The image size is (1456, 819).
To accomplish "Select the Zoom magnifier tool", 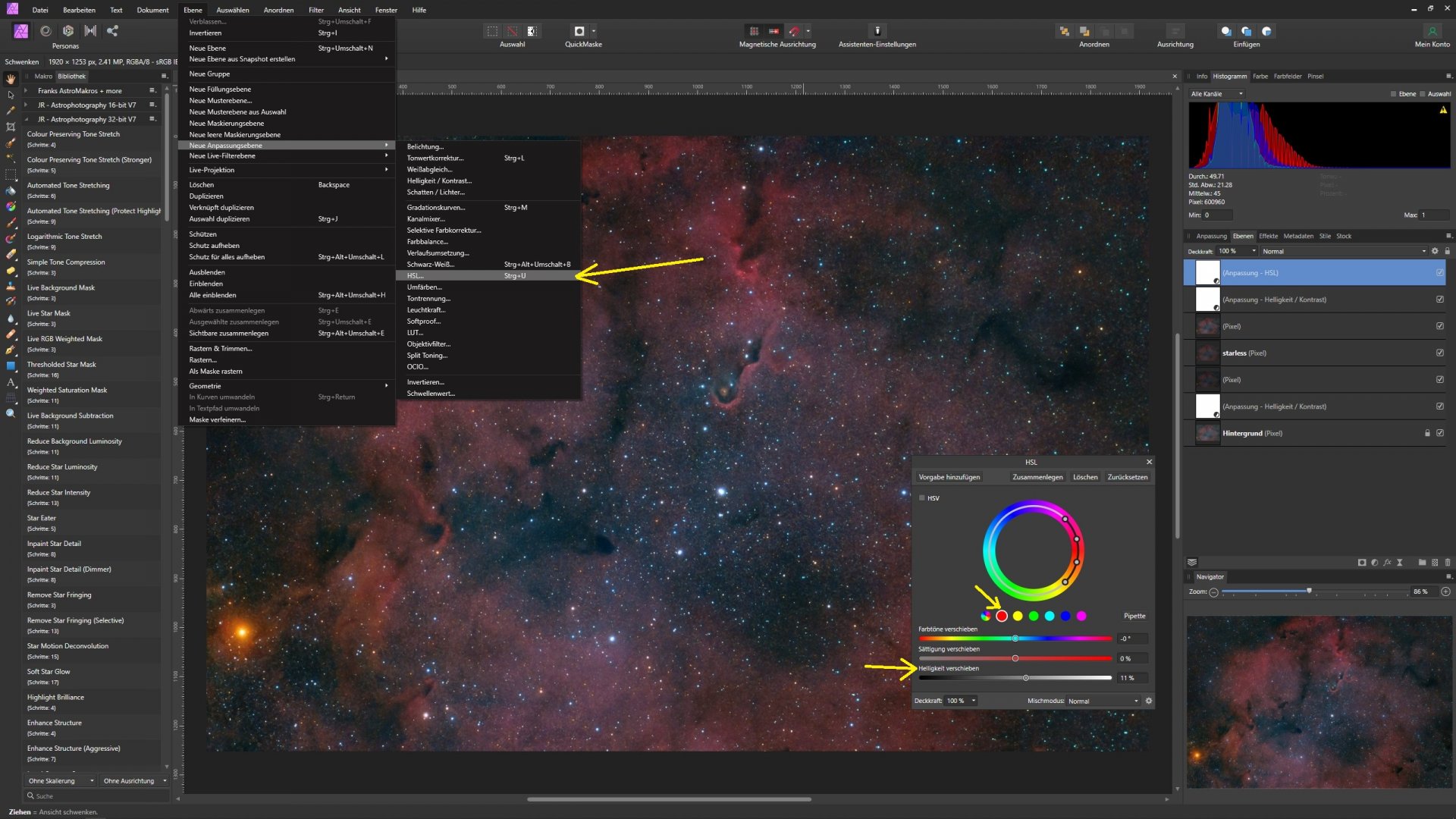I will [x=11, y=413].
